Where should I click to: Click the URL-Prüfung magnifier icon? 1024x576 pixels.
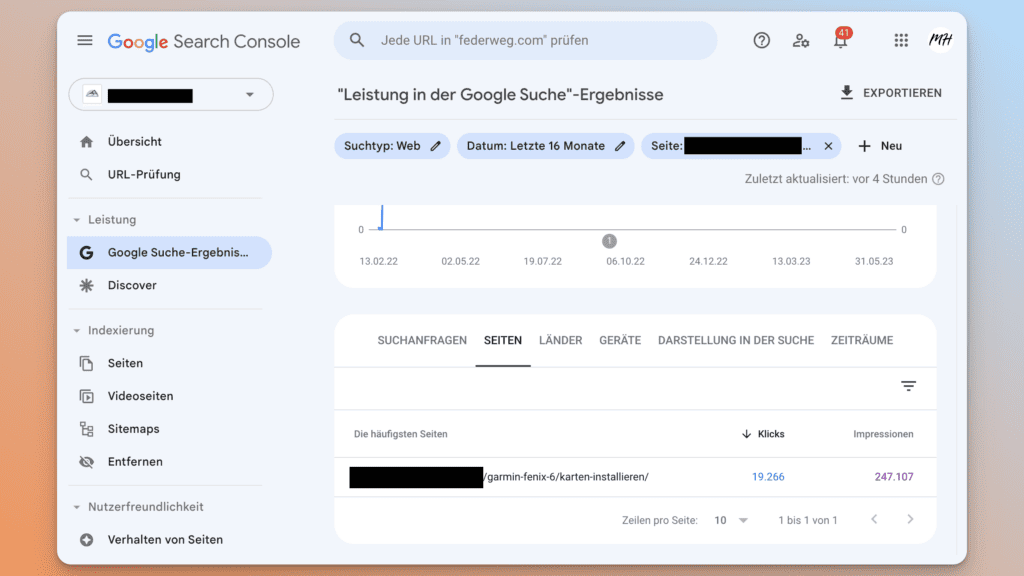click(x=86, y=174)
